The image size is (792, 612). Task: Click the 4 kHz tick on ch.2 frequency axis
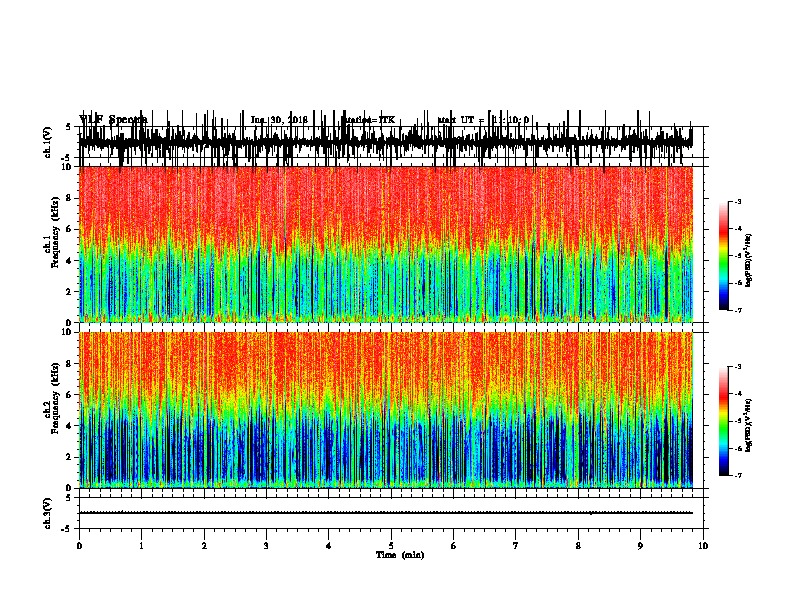click(x=69, y=426)
